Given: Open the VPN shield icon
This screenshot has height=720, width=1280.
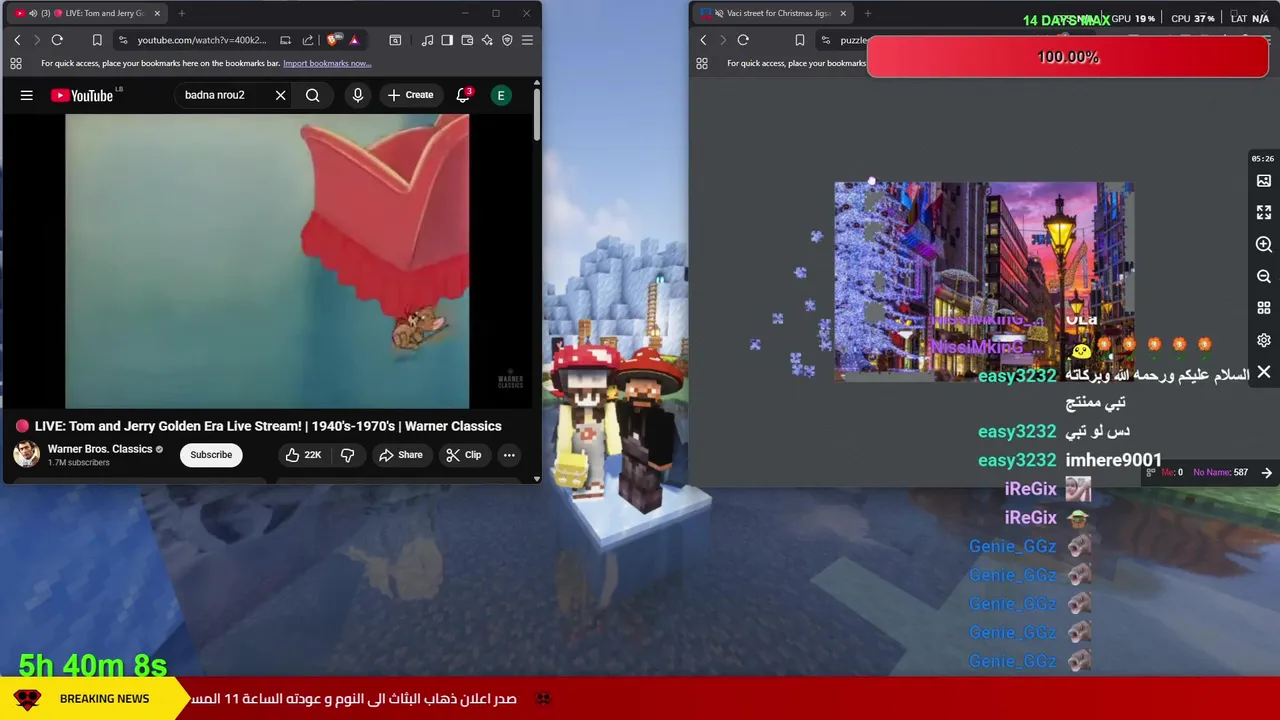Looking at the screenshot, I should 507,40.
